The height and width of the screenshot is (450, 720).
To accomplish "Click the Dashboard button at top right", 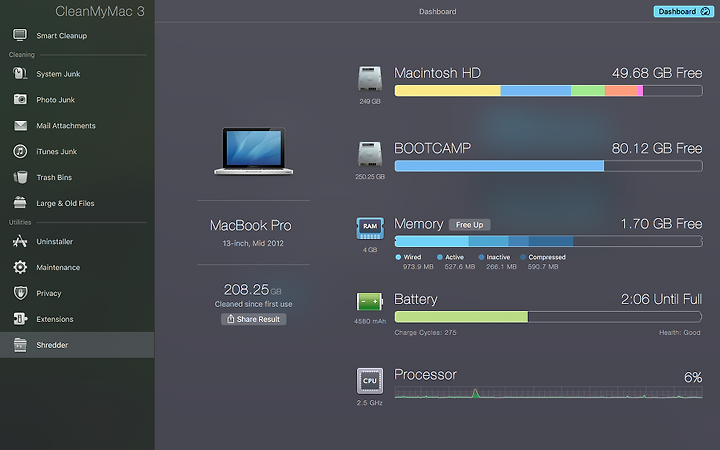I will [684, 11].
